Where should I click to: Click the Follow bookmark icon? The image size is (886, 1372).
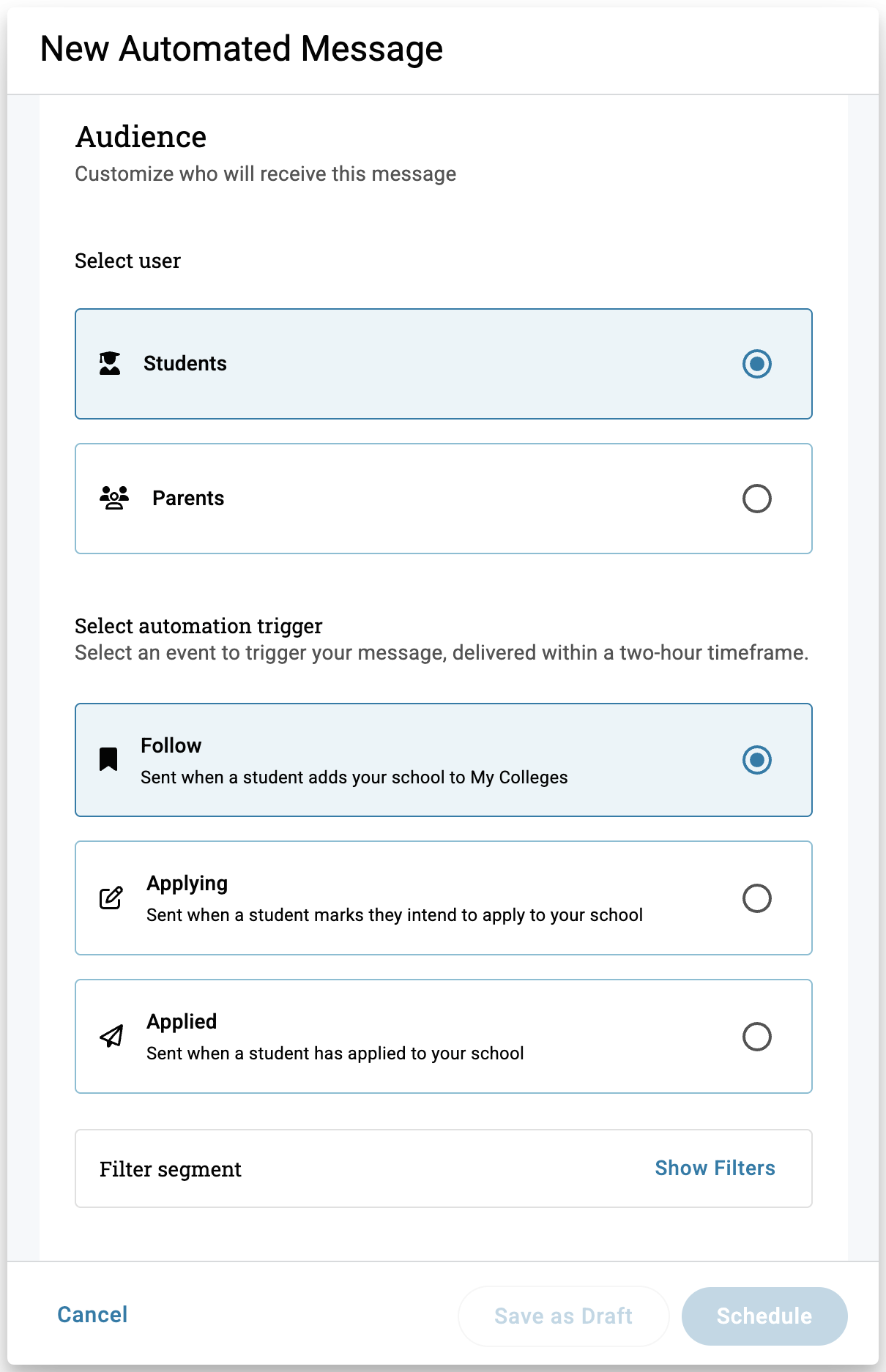point(108,759)
